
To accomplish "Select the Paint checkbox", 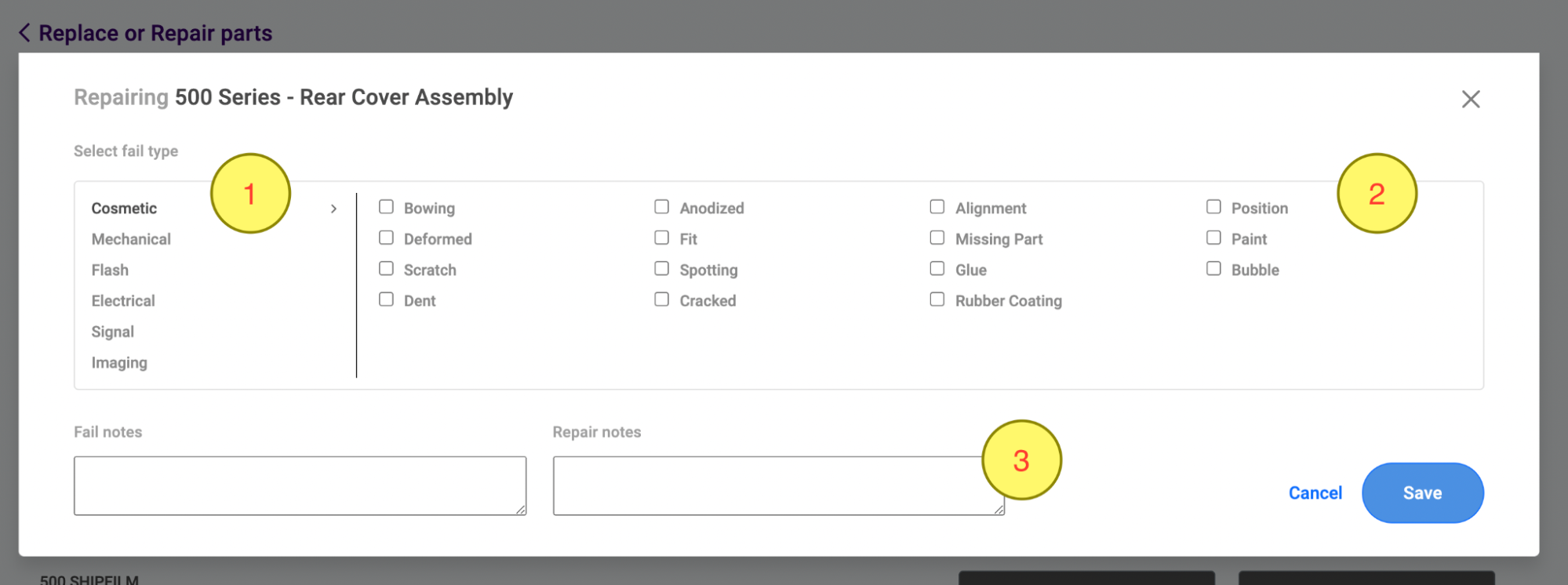I will [x=1213, y=238].
